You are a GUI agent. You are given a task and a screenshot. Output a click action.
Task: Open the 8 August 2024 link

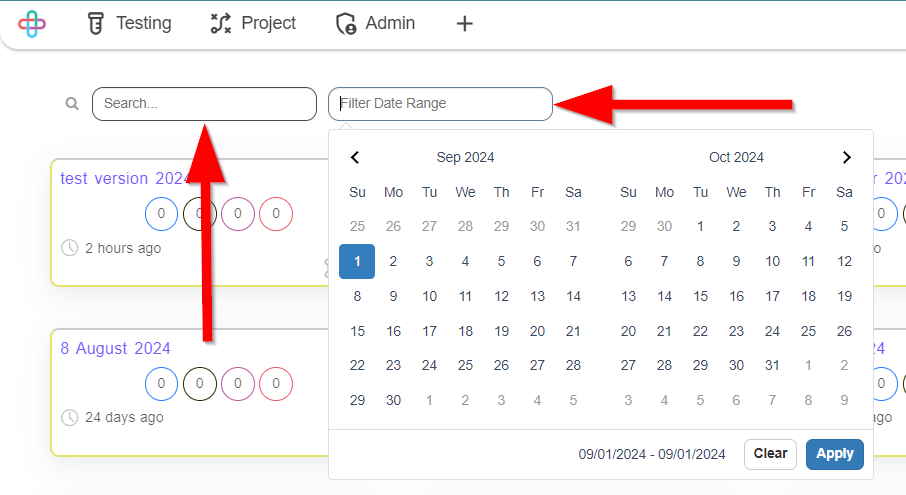pyautogui.click(x=116, y=348)
